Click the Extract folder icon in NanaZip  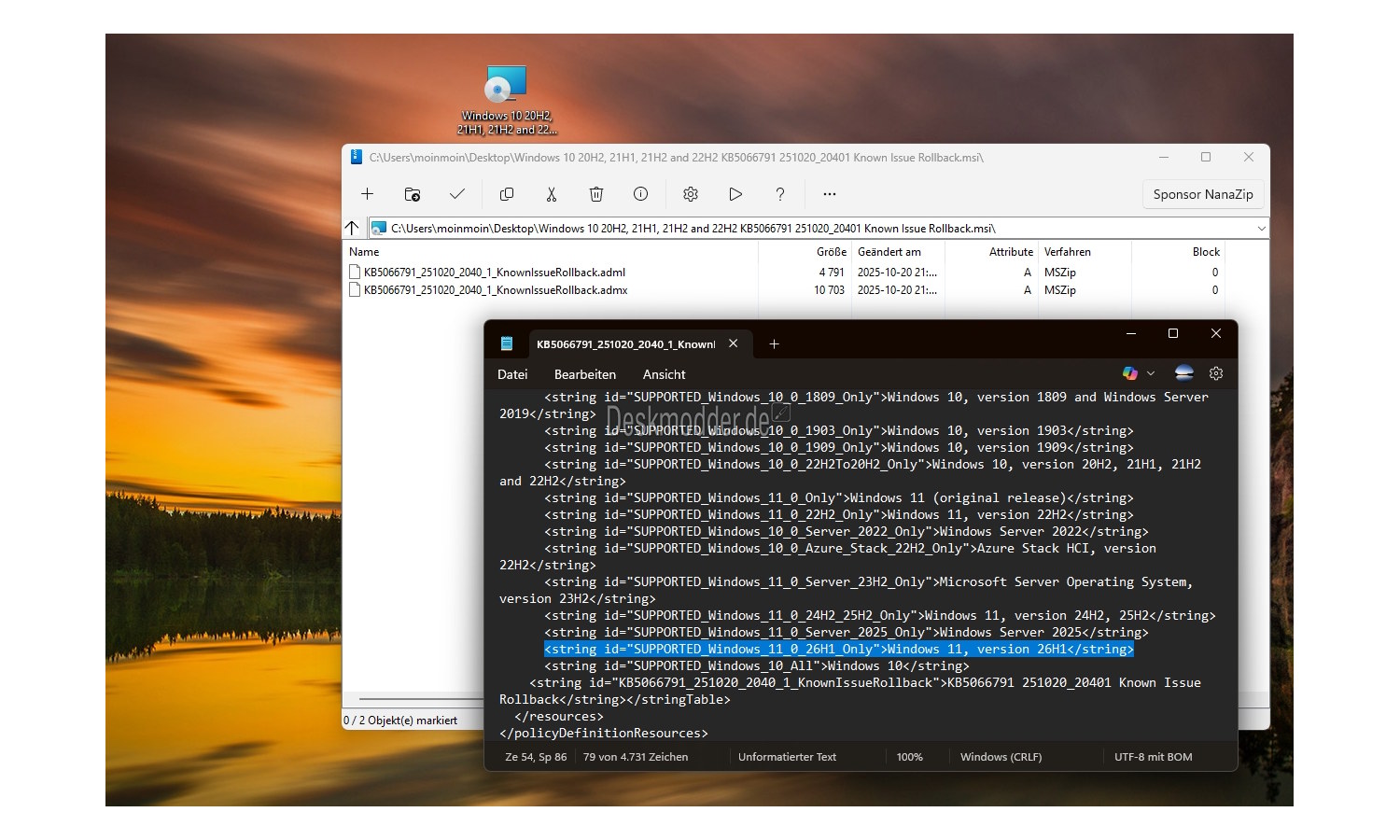(412, 194)
